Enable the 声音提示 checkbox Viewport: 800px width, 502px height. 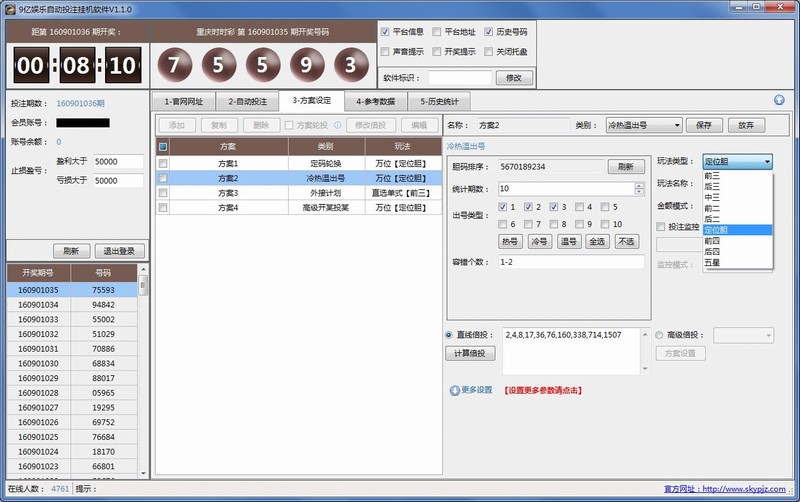[x=386, y=51]
